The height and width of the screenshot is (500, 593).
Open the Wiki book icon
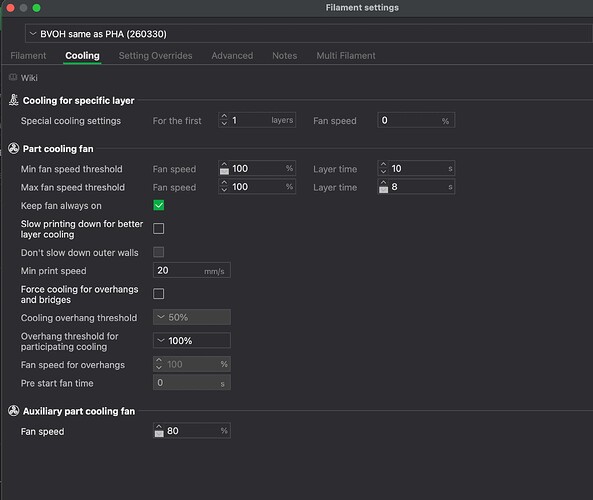coord(13,78)
